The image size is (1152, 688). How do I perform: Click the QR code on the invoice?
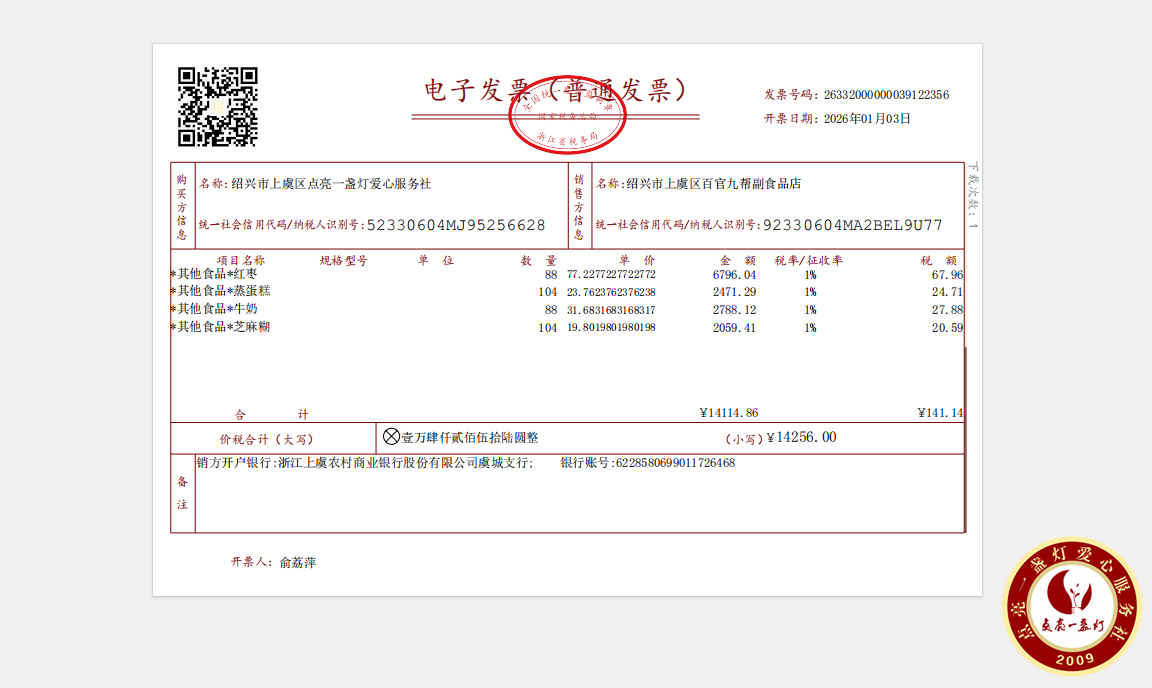tap(218, 106)
